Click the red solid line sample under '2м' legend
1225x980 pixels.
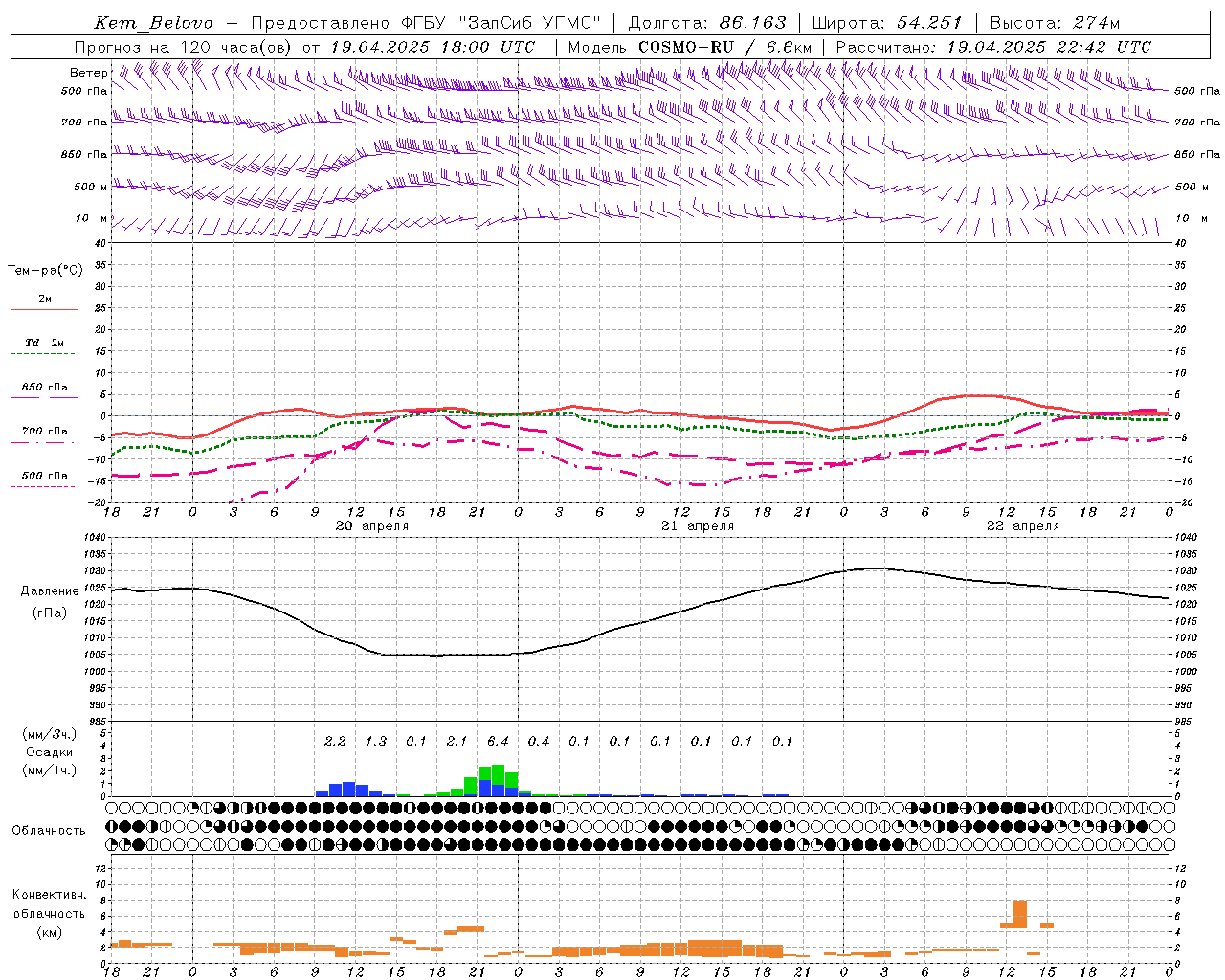click(x=44, y=310)
